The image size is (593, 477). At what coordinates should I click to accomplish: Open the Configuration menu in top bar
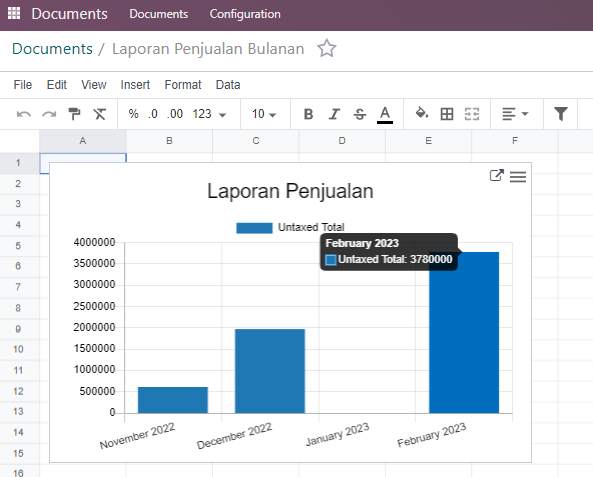pyautogui.click(x=245, y=14)
